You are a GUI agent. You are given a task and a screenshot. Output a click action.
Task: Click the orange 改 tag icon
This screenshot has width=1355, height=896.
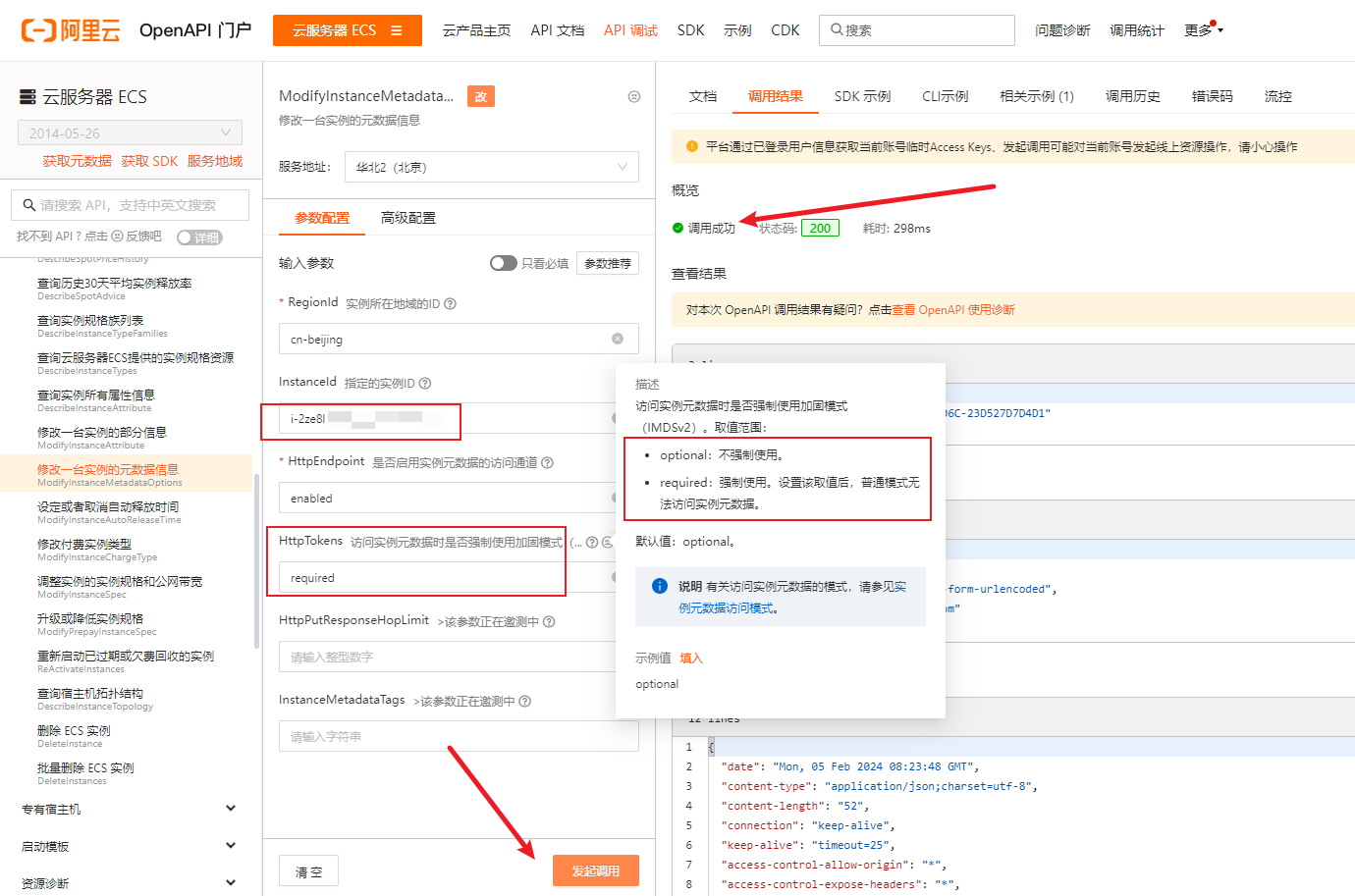tap(481, 96)
